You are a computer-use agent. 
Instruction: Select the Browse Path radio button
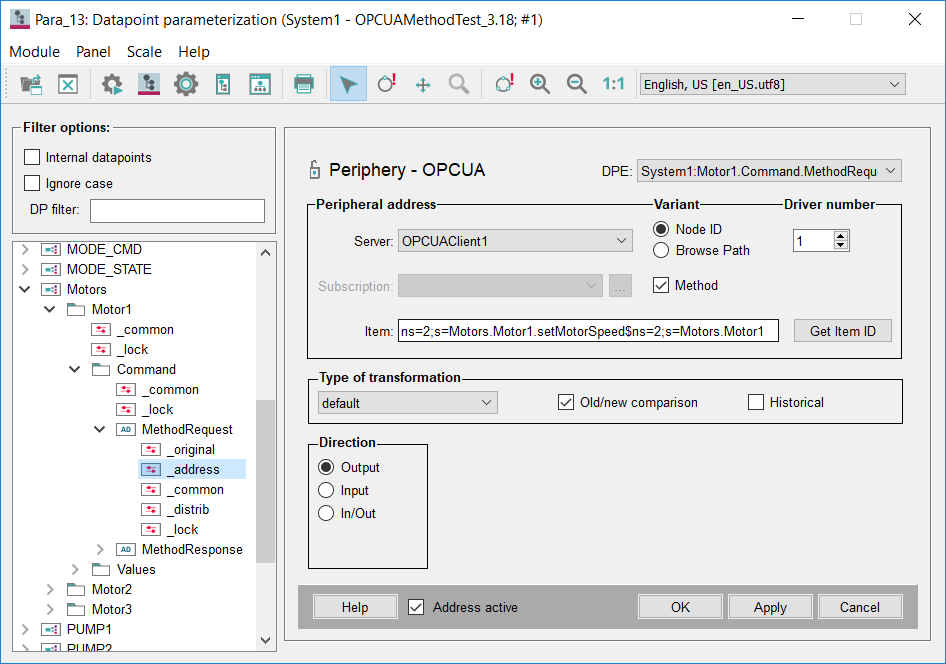[x=661, y=250]
